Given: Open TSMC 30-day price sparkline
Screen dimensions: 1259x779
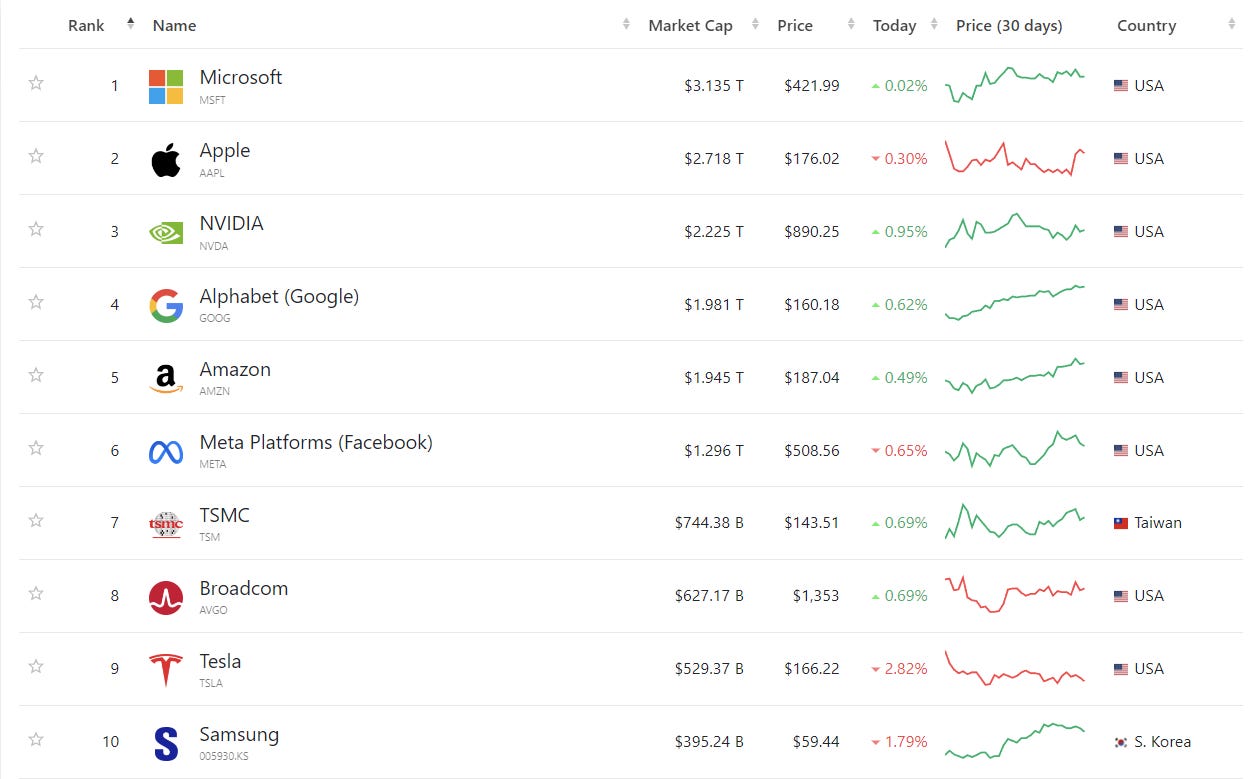Looking at the screenshot, I should 1015,522.
